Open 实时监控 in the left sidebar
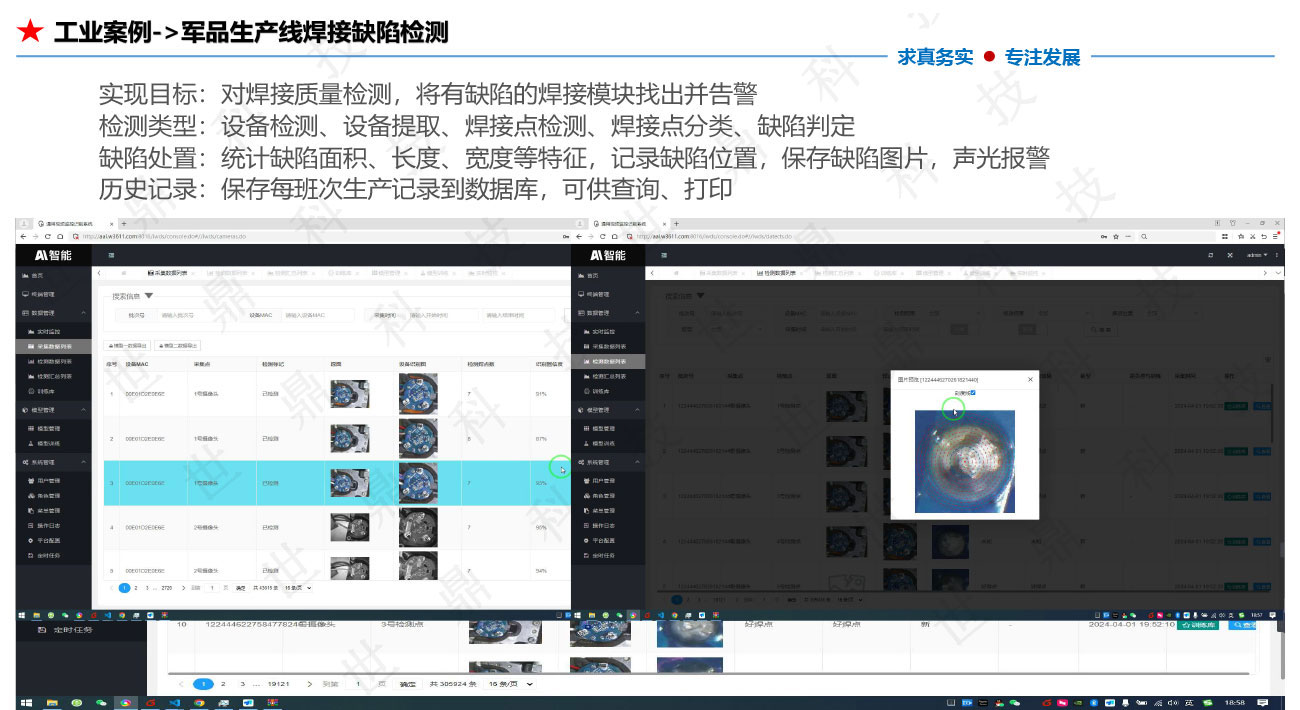The height and width of the screenshot is (710, 1300). [x=50, y=333]
